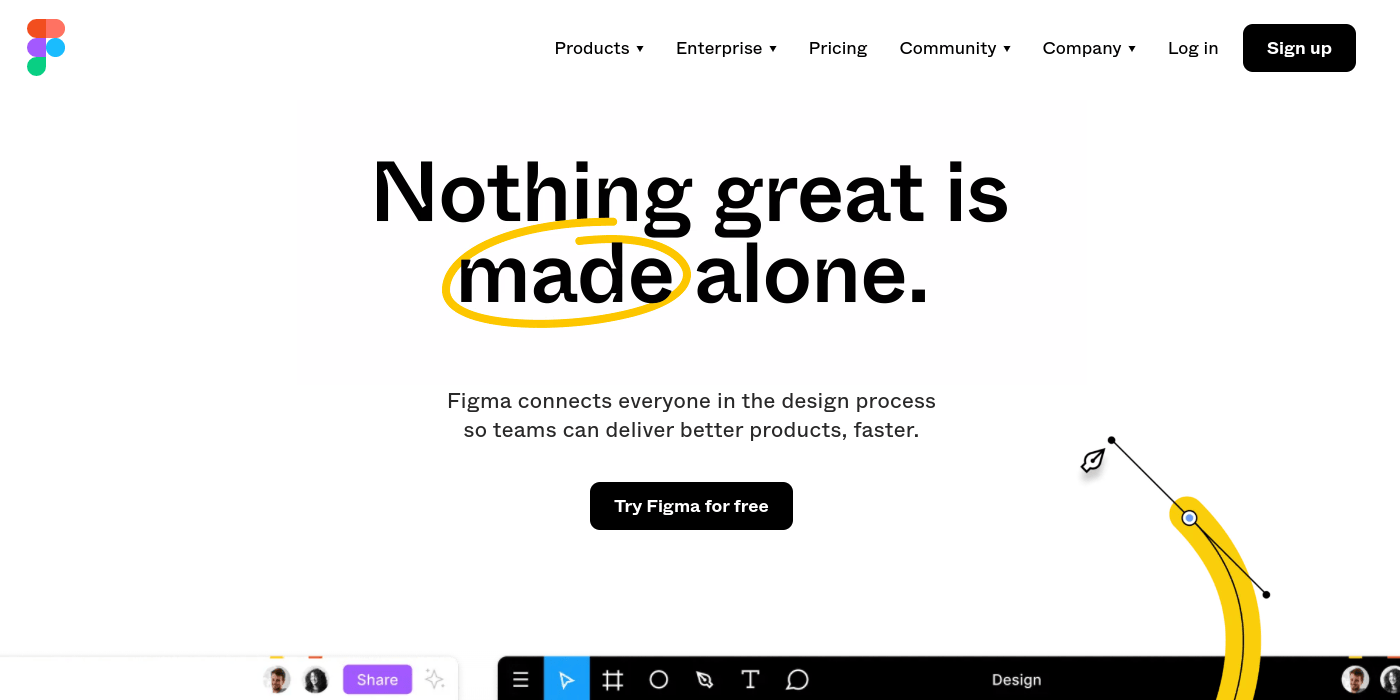The image size is (1400, 700).
Task: Switch to the Design tab
Action: click(1016, 679)
